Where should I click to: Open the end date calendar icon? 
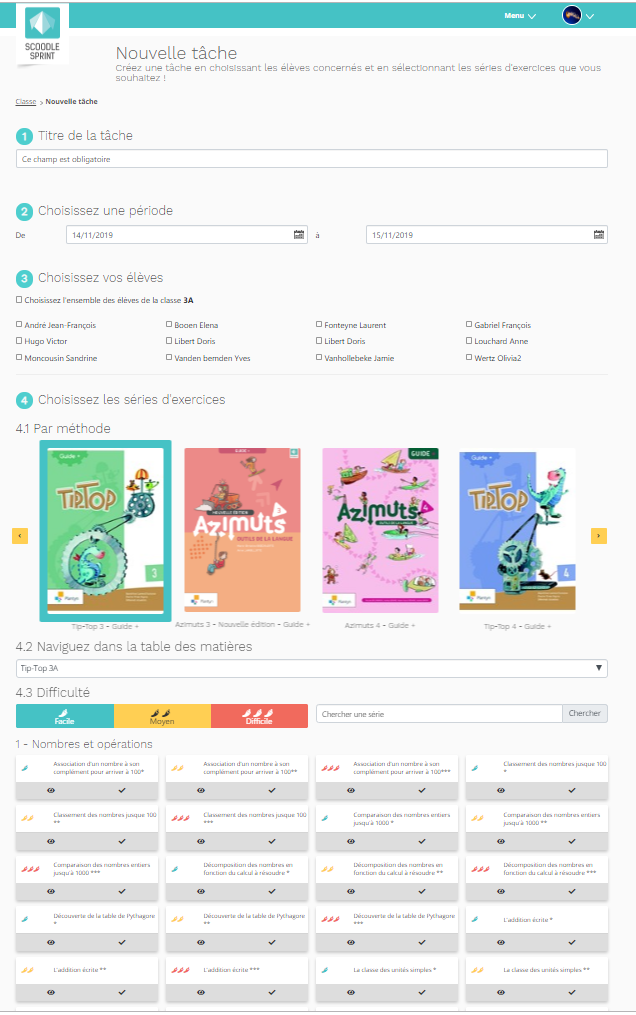pos(599,234)
